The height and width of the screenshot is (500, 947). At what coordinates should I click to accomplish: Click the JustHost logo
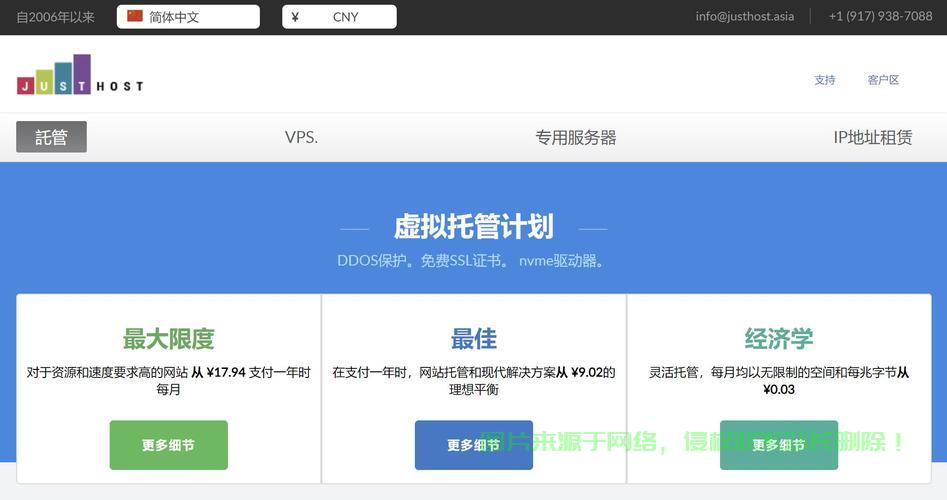[80, 75]
